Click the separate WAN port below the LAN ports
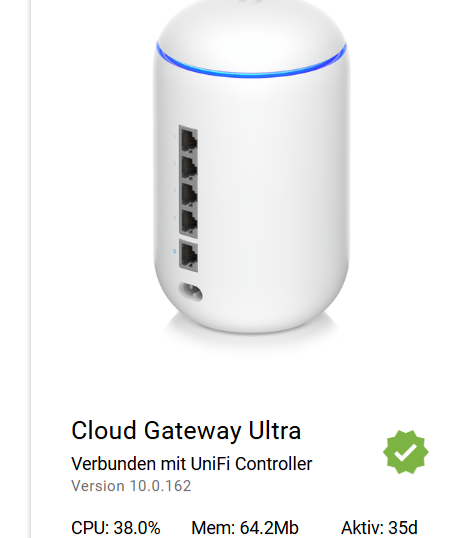The height and width of the screenshot is (538, 470). [188, 257]
